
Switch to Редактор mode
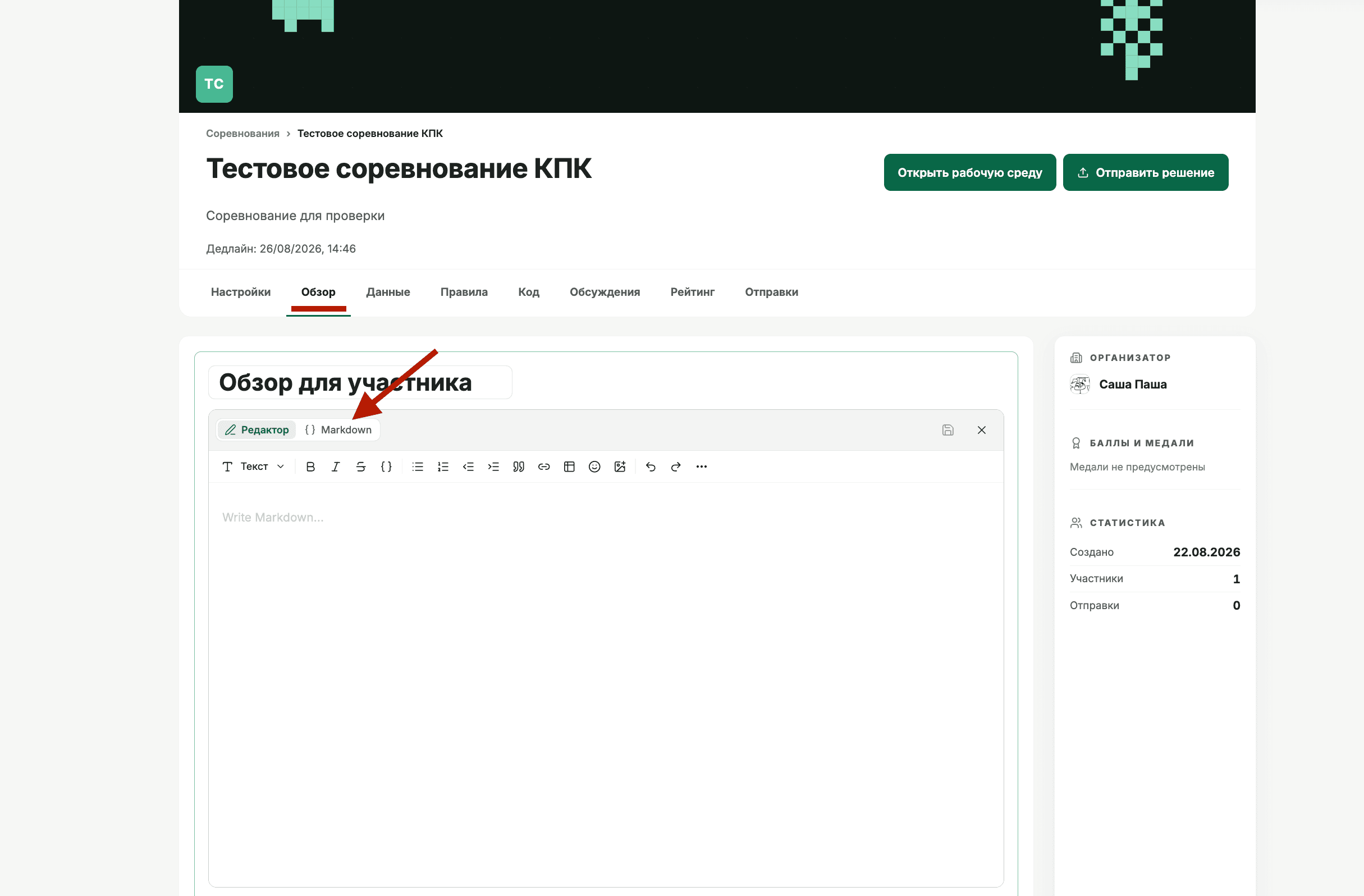(x=257, y=430)
